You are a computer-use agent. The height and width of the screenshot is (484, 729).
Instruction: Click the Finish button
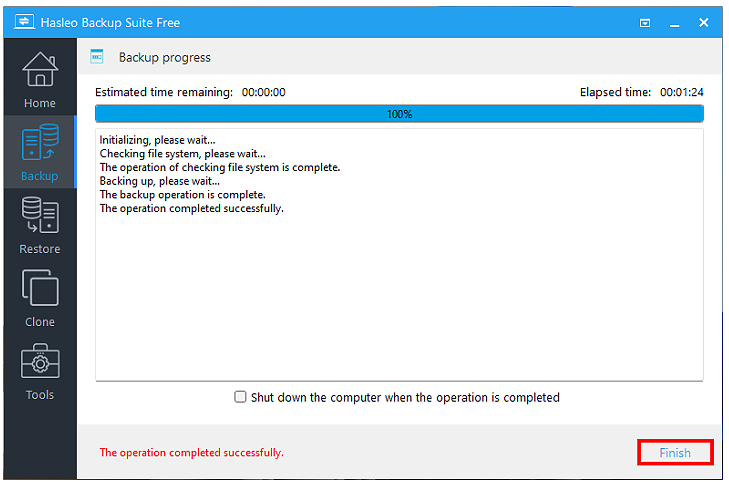pos(675,452)
